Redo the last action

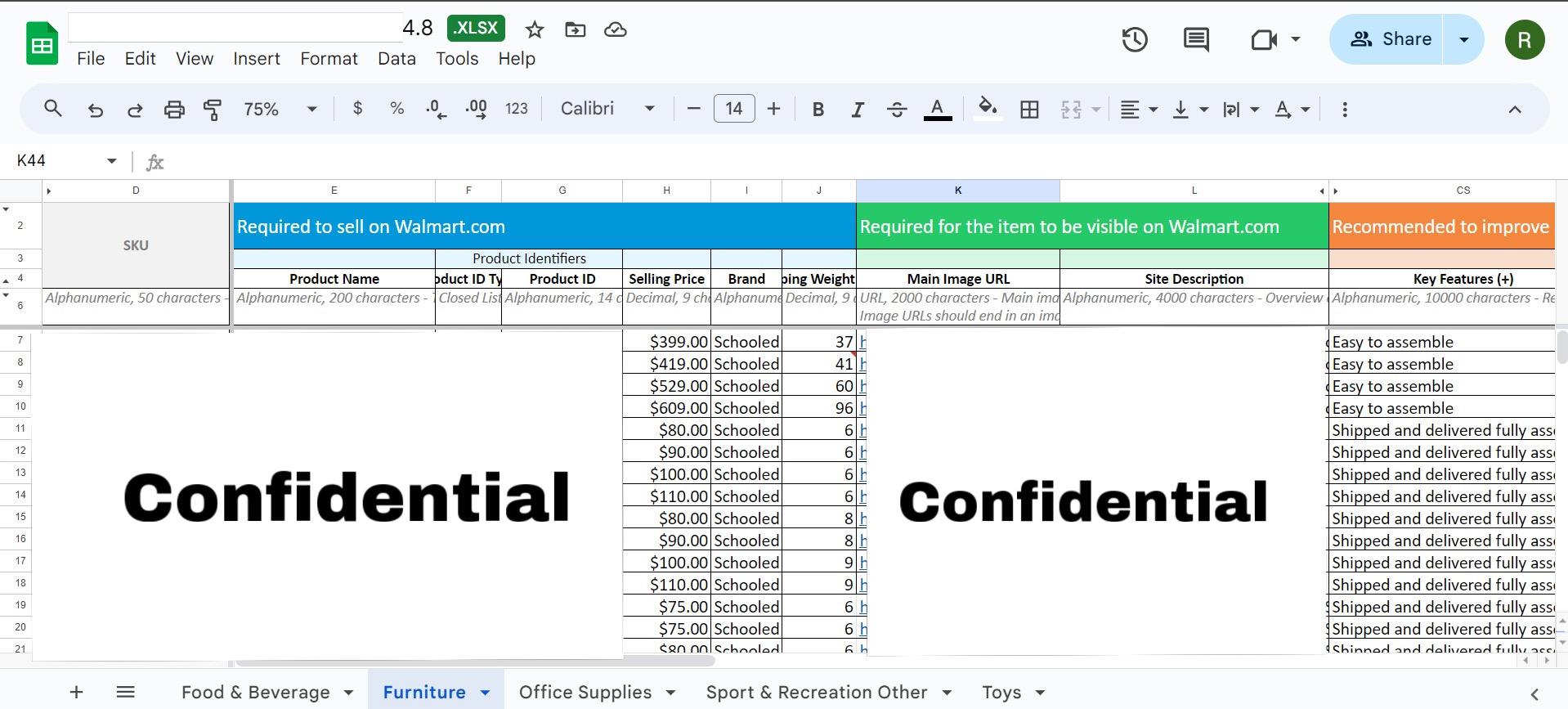click(135, 110)
